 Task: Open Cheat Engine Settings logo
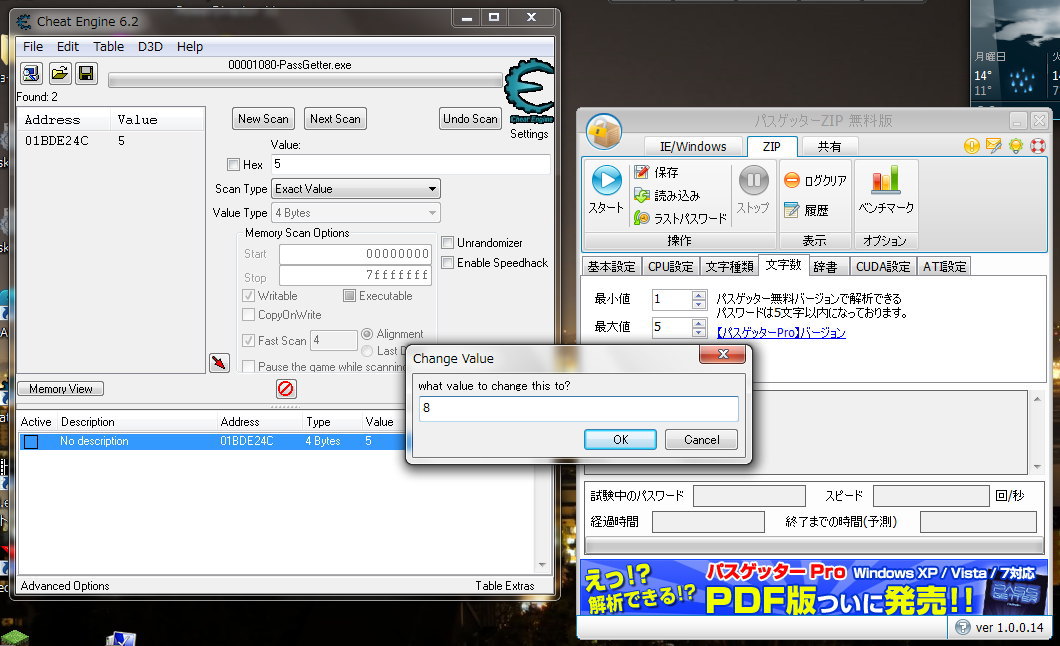(x=530, y=93)
